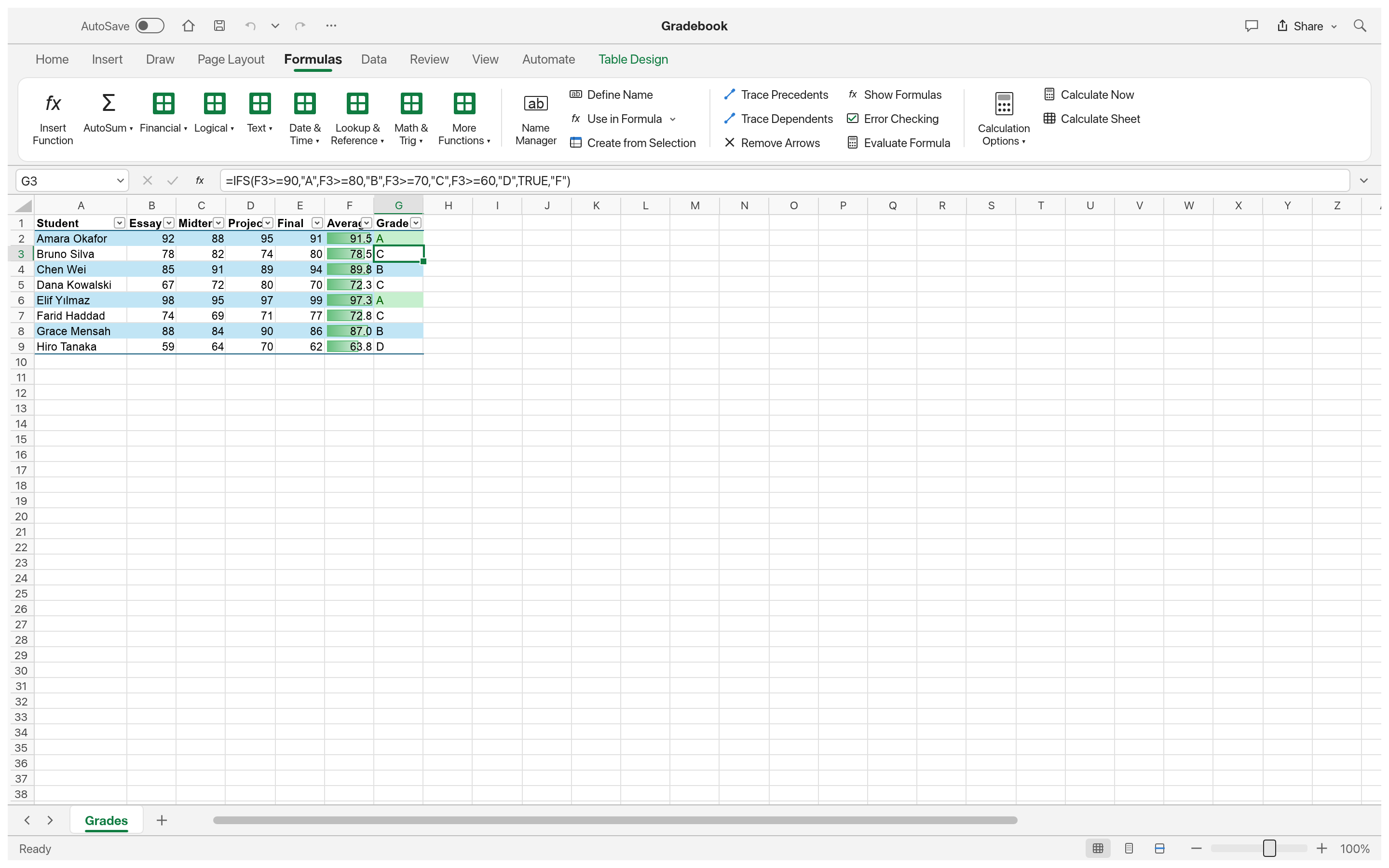This screenshot has height=868, width=1389.
Task: Confirm formula entry with checkmark icon
Action: coord(172,181)
